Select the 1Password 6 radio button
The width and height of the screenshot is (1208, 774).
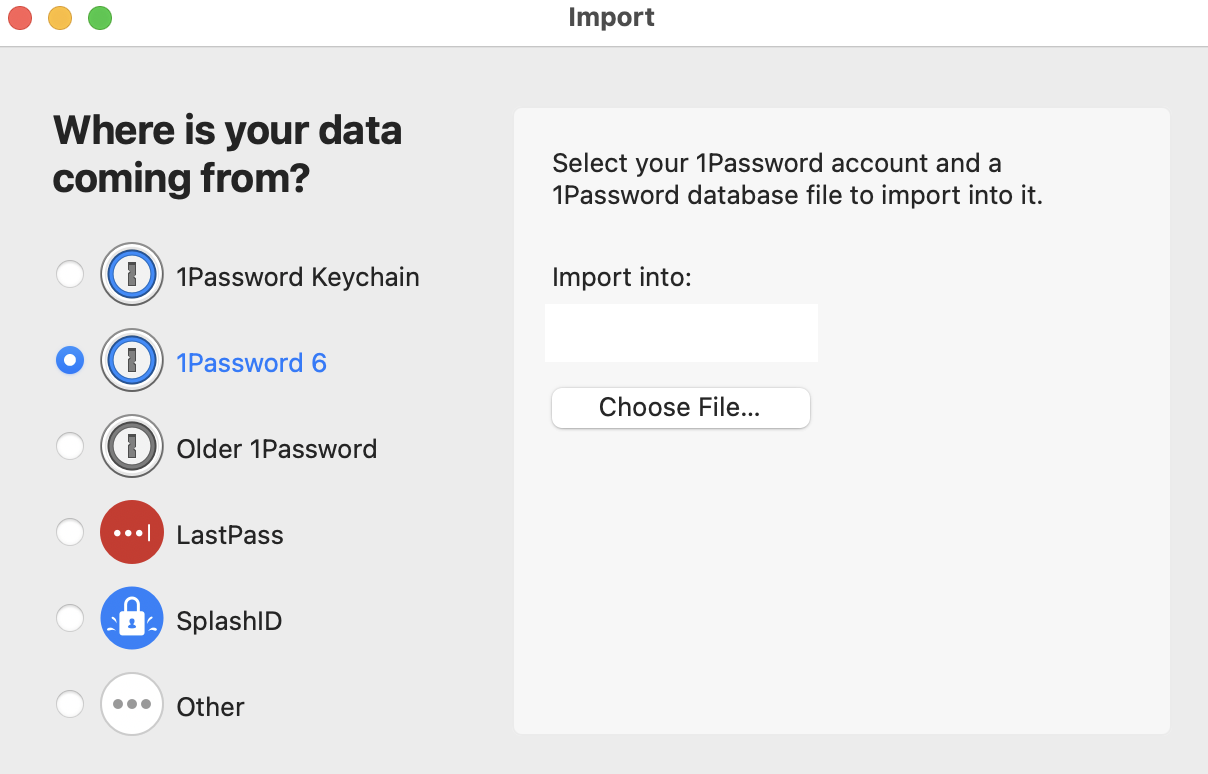click(x=69, y=360)
